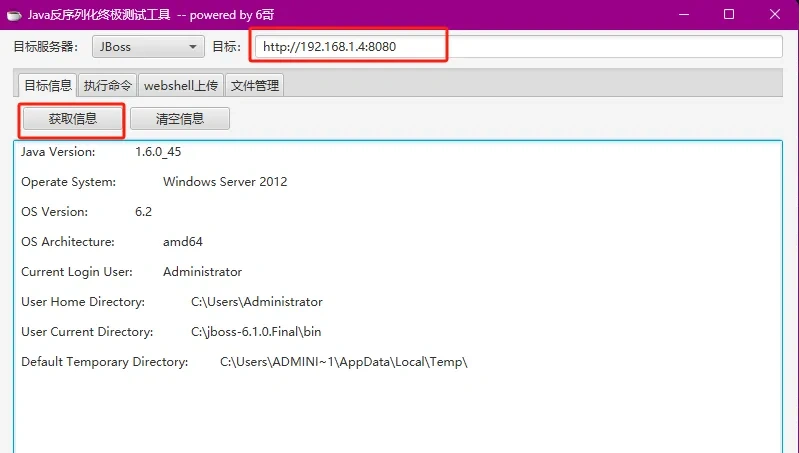Open the JBoss target server dropdown
The height and width of the screenshot is (453, 799).
(148, 46)
